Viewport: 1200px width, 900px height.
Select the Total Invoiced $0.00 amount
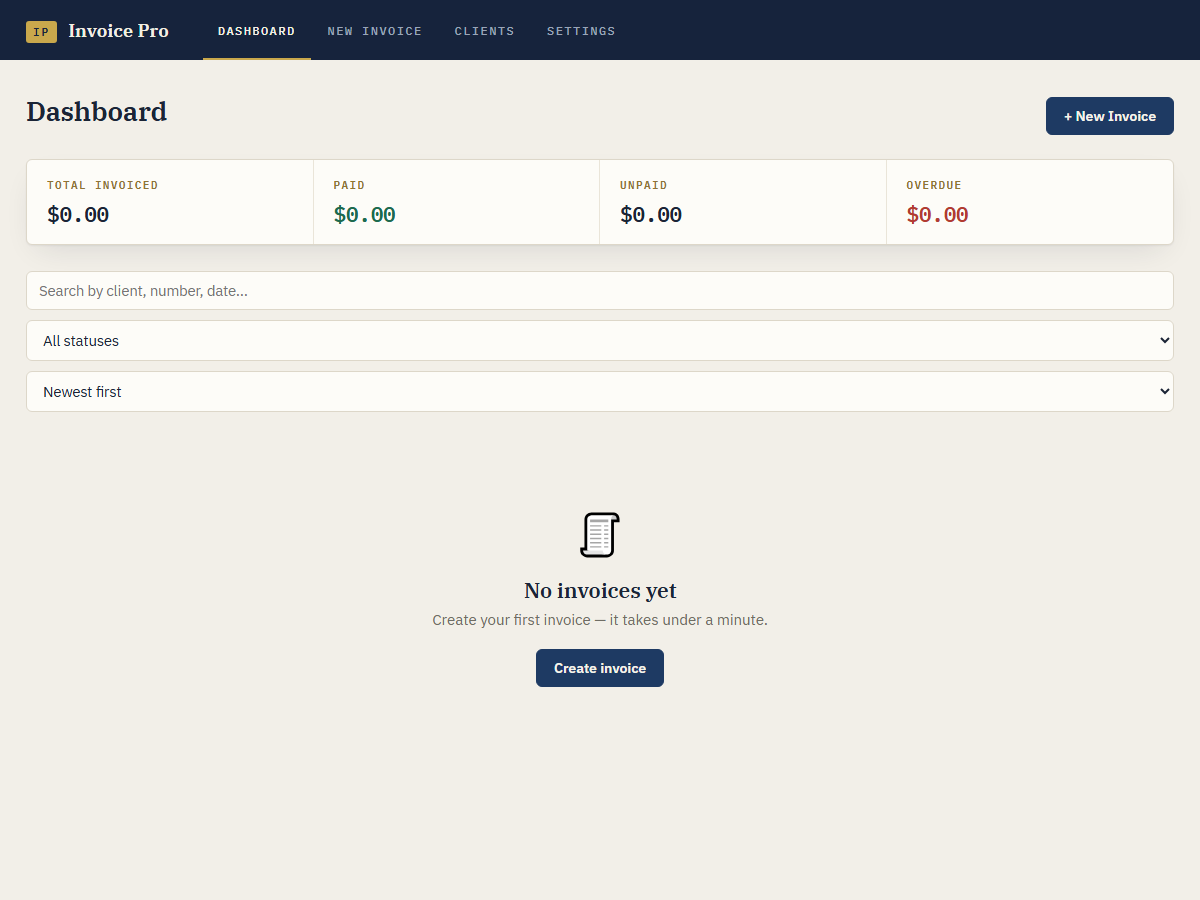pyautogui.click(x=78, y=215)
